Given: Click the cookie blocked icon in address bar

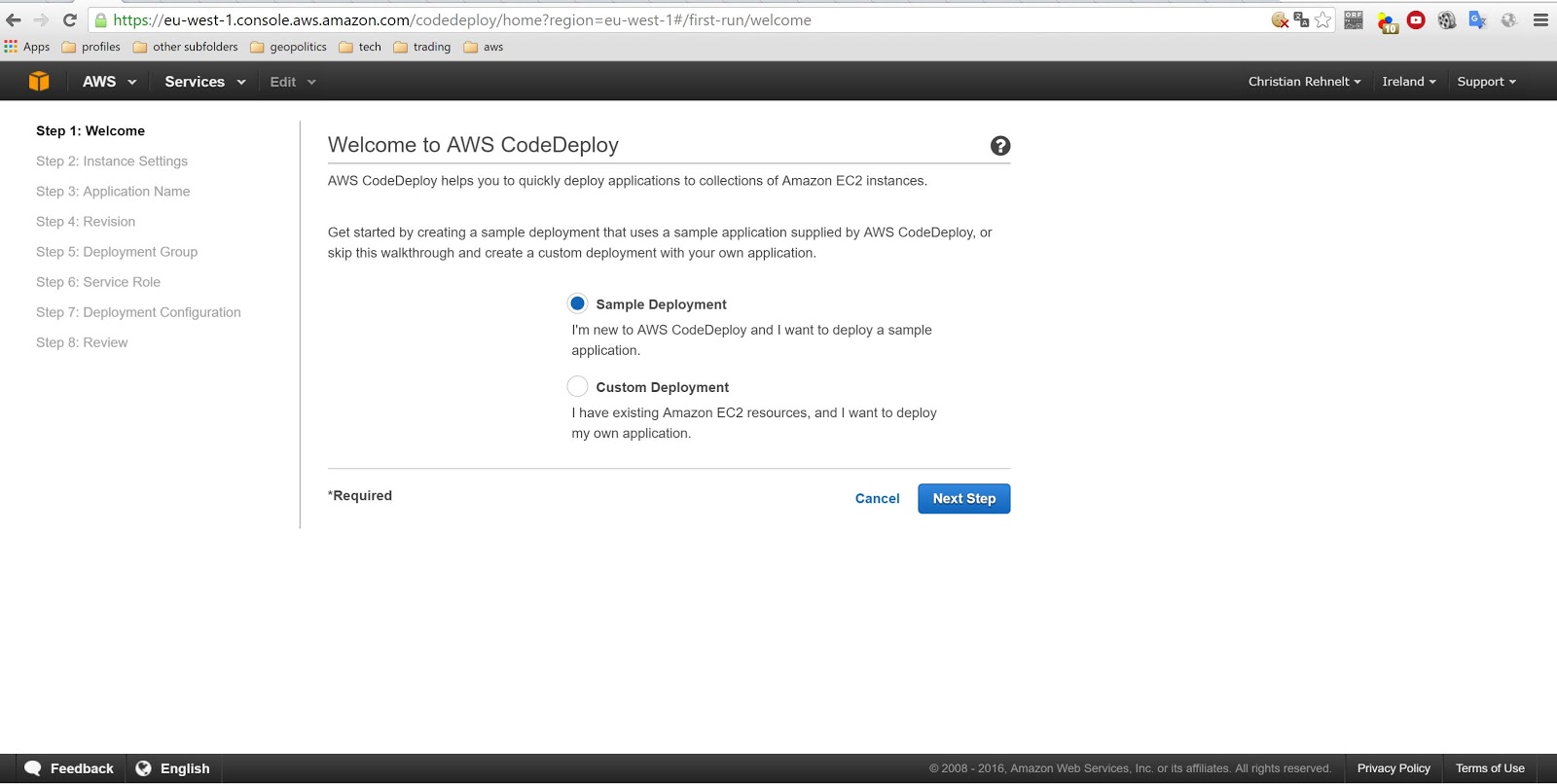Looking at the screenshot, I should tap(1280, 20).
